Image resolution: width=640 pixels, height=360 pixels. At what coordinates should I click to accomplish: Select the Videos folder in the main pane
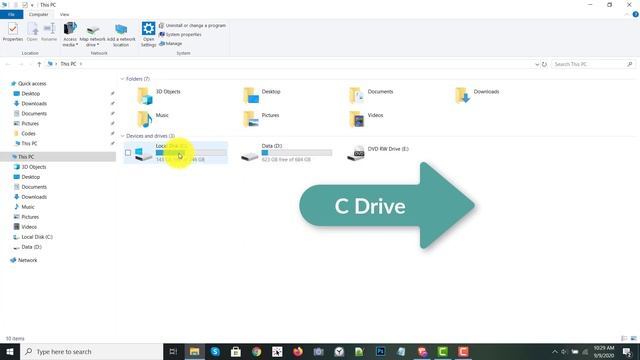click(x=367, y=119)
